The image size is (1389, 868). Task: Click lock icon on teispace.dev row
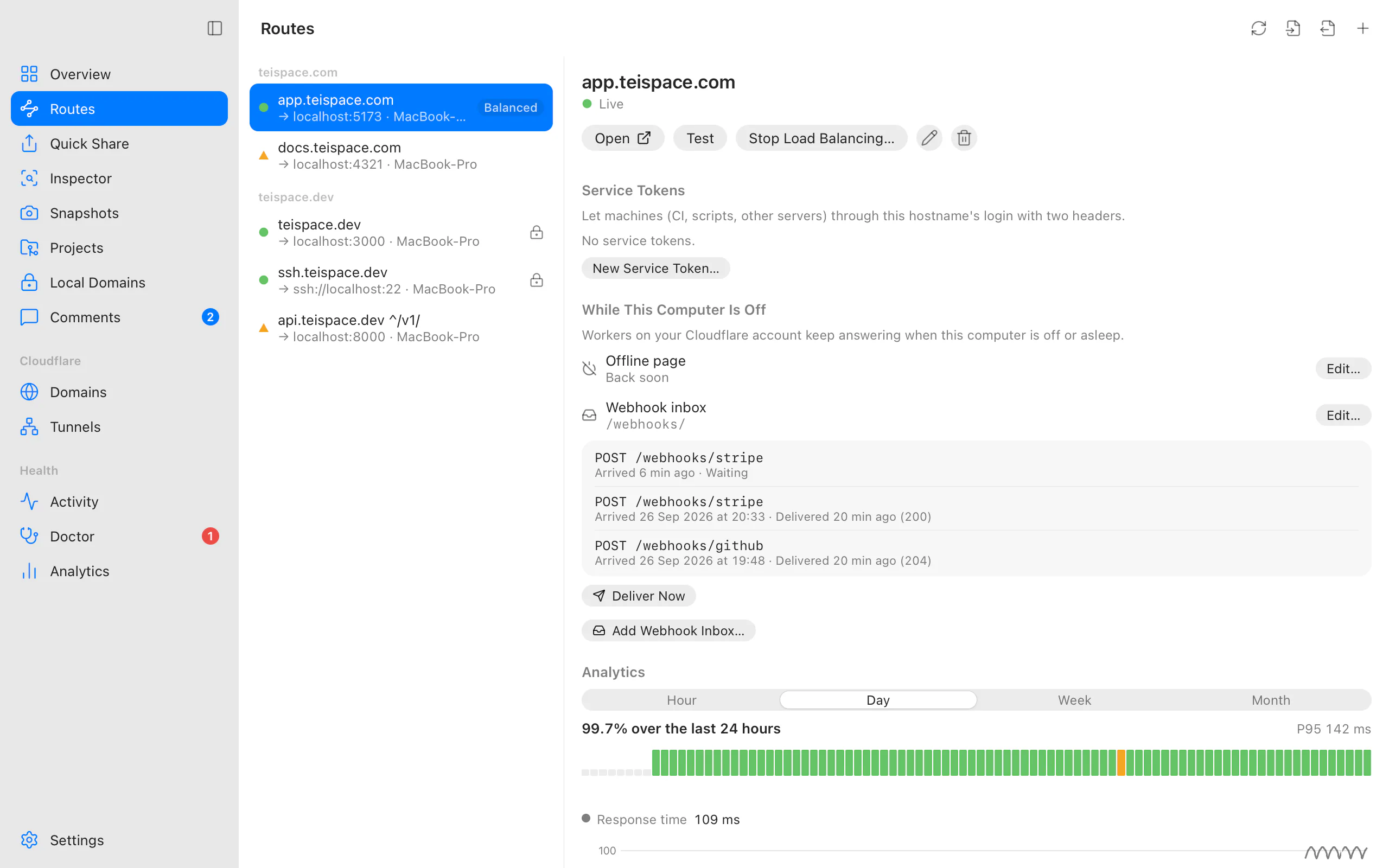point(536,232)
